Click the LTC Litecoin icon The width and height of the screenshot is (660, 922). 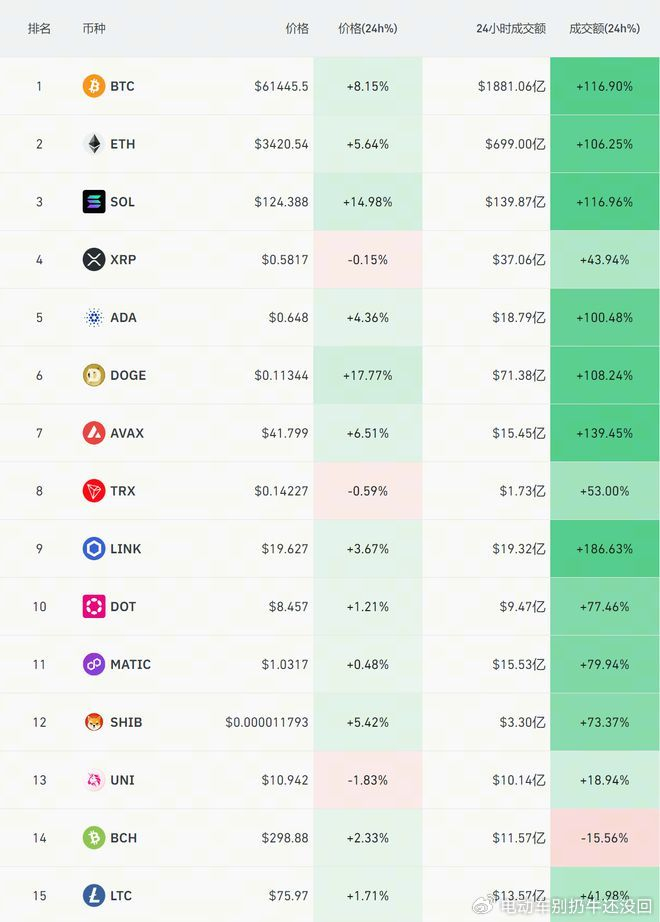pyautogui.click(x=94, y=896)
